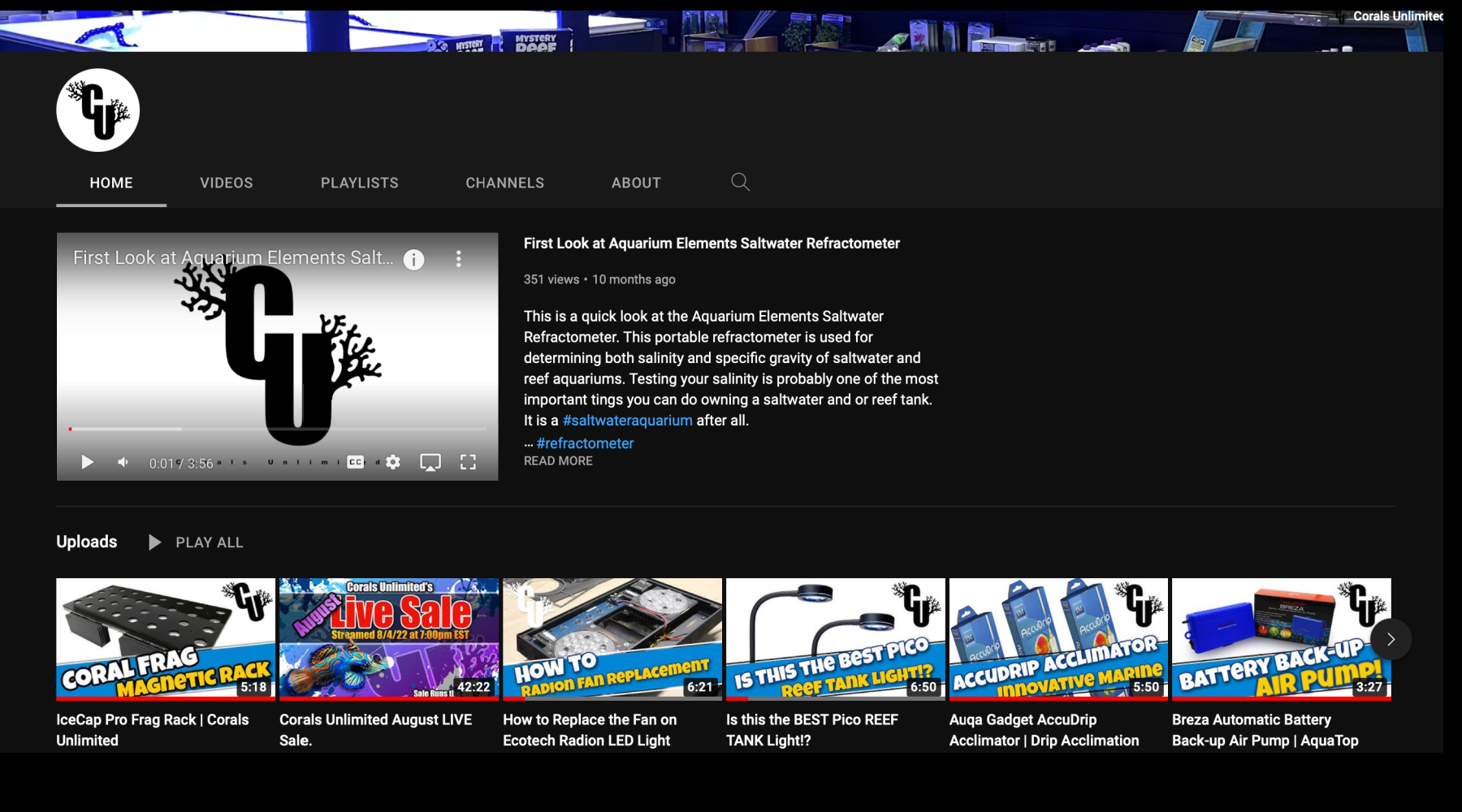Play the featured refractometer video
This screenshot has height=812, width=1462.
88,462
